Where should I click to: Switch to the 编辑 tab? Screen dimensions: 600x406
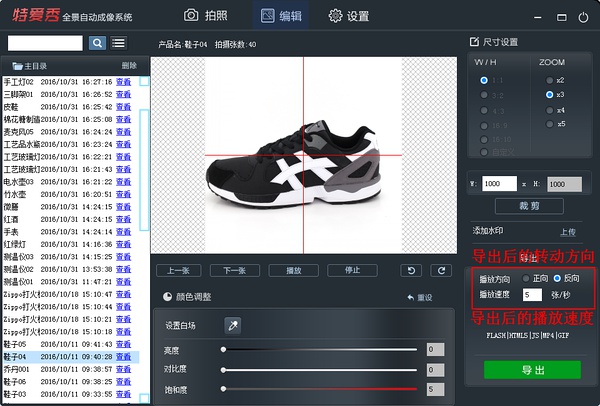tap(281, 16)
